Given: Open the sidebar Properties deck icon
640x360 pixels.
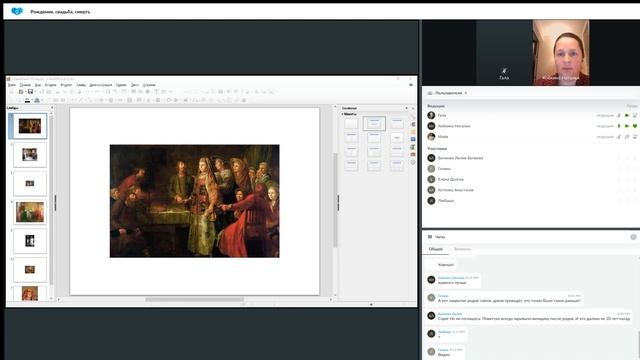Looking at the screenshot, I should pos(413,117).
